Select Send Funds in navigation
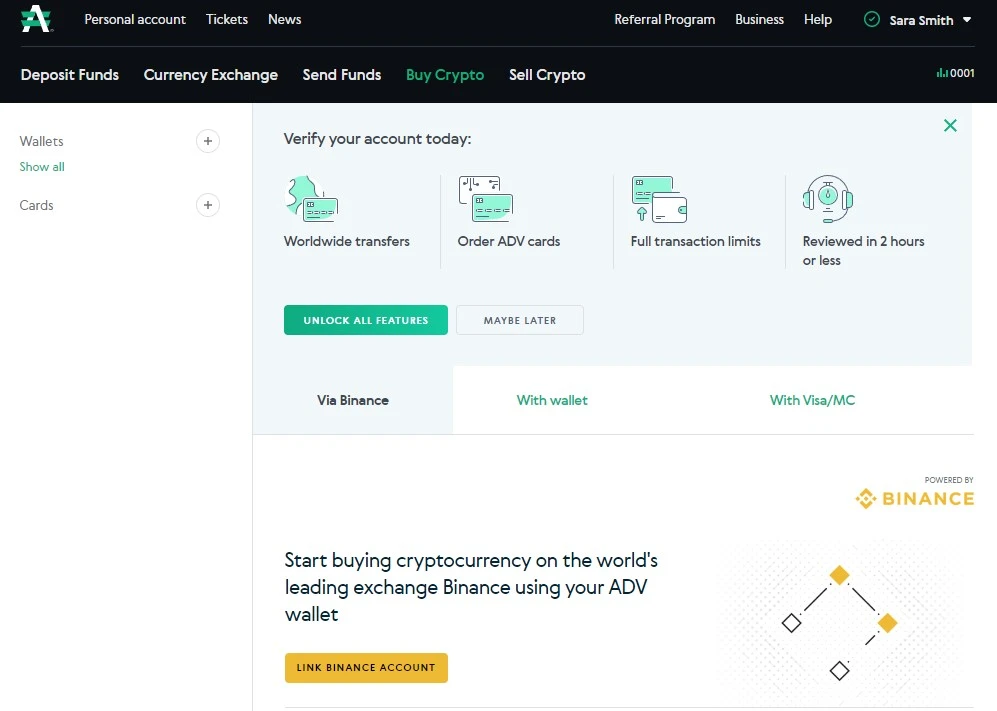The width and height of the screenshot is (997, 711). (341, 75)
